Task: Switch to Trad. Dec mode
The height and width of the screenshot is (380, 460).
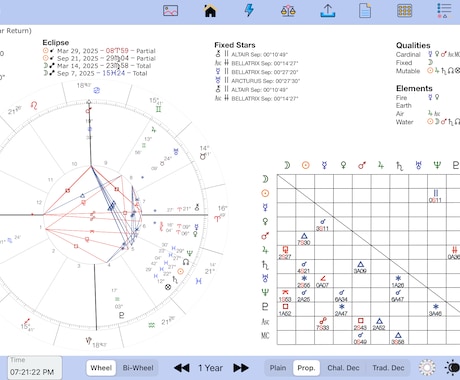Action: pos(388,368)
